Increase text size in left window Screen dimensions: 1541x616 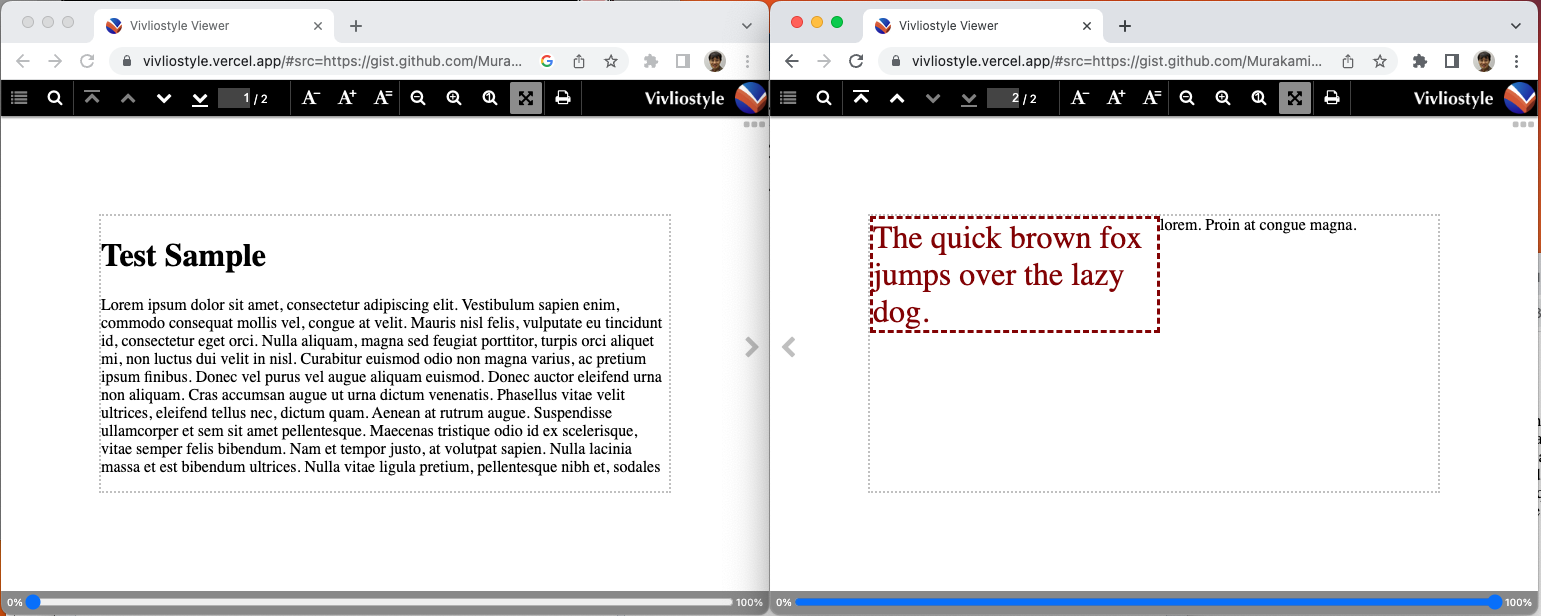click(x=347, y=98)
